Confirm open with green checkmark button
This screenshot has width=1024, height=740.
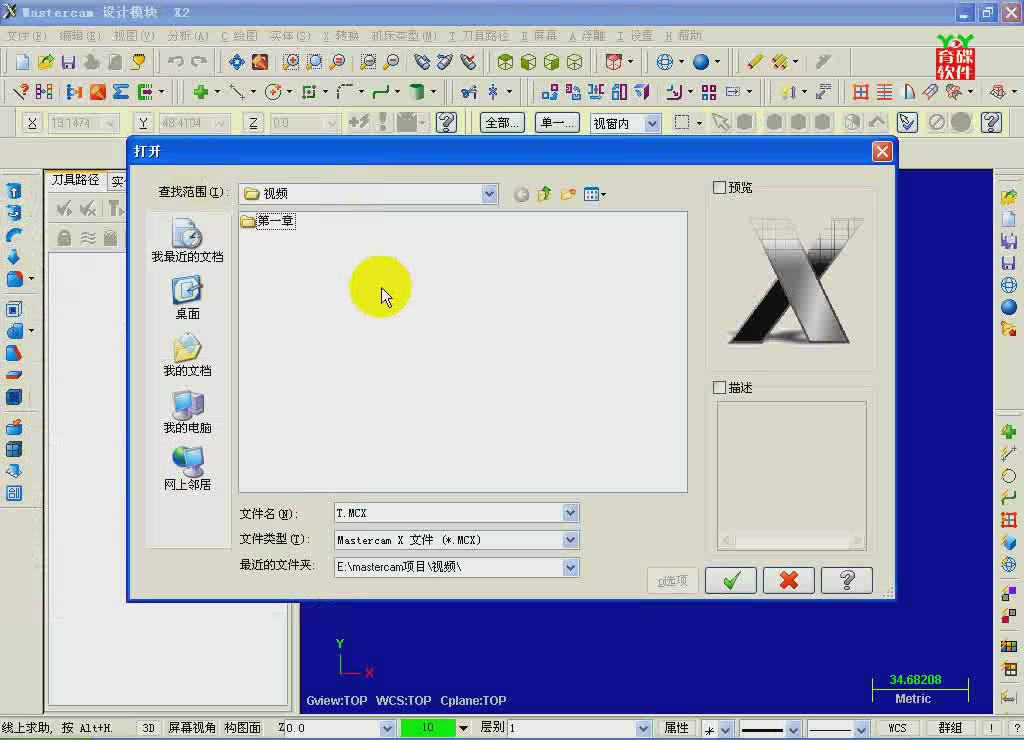click(731, 580)
